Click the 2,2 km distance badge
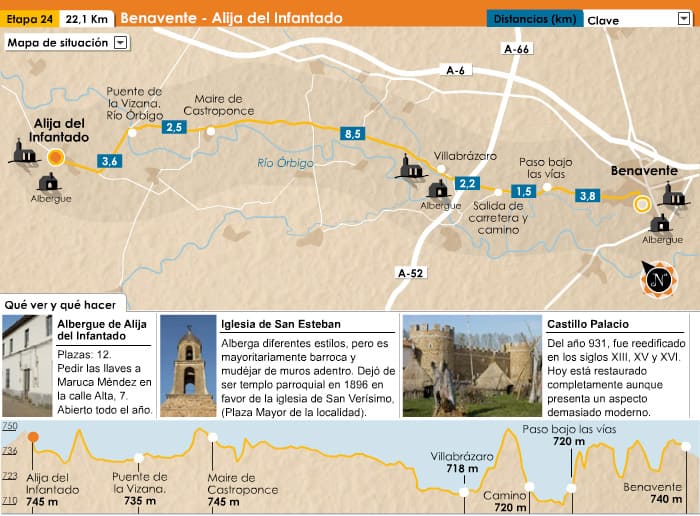 tap(467, 183)
